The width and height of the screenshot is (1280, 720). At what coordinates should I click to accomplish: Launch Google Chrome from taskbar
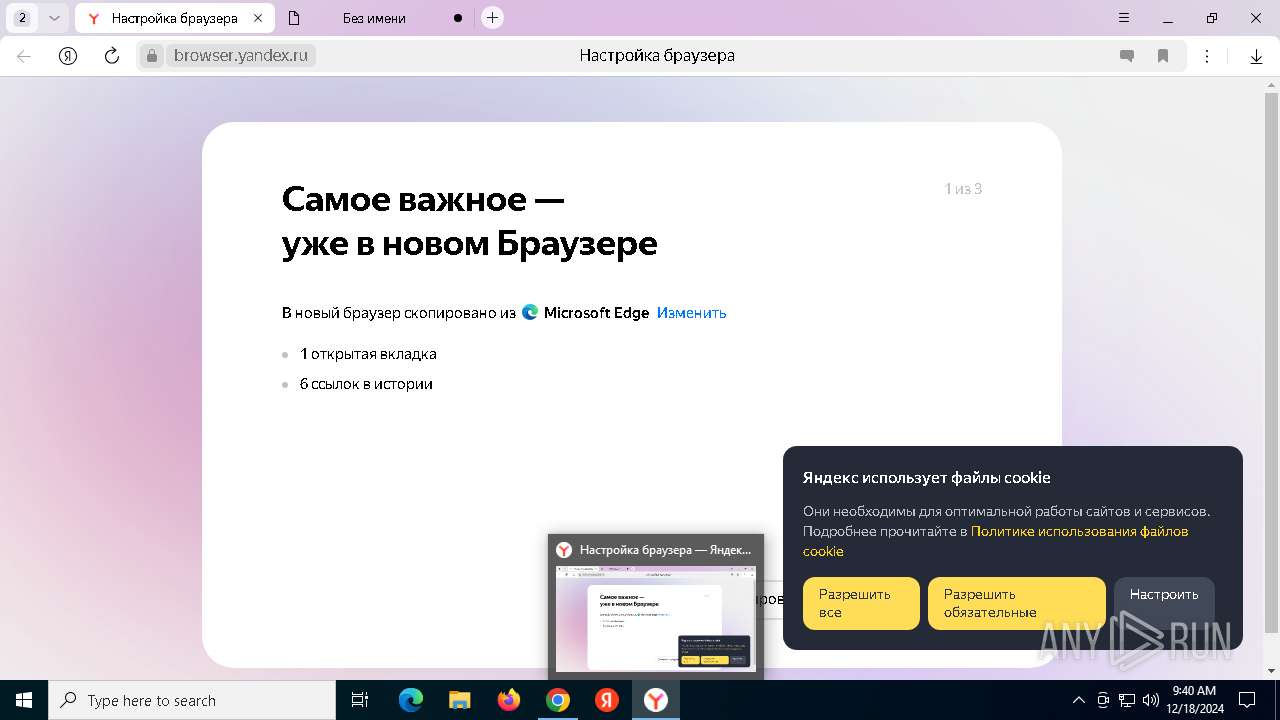tap(558, 700)
